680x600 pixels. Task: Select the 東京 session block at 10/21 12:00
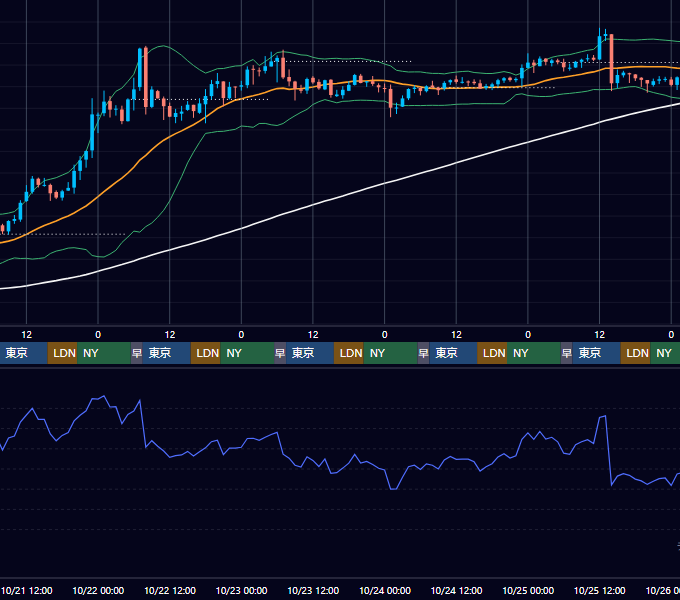[23, 353]
